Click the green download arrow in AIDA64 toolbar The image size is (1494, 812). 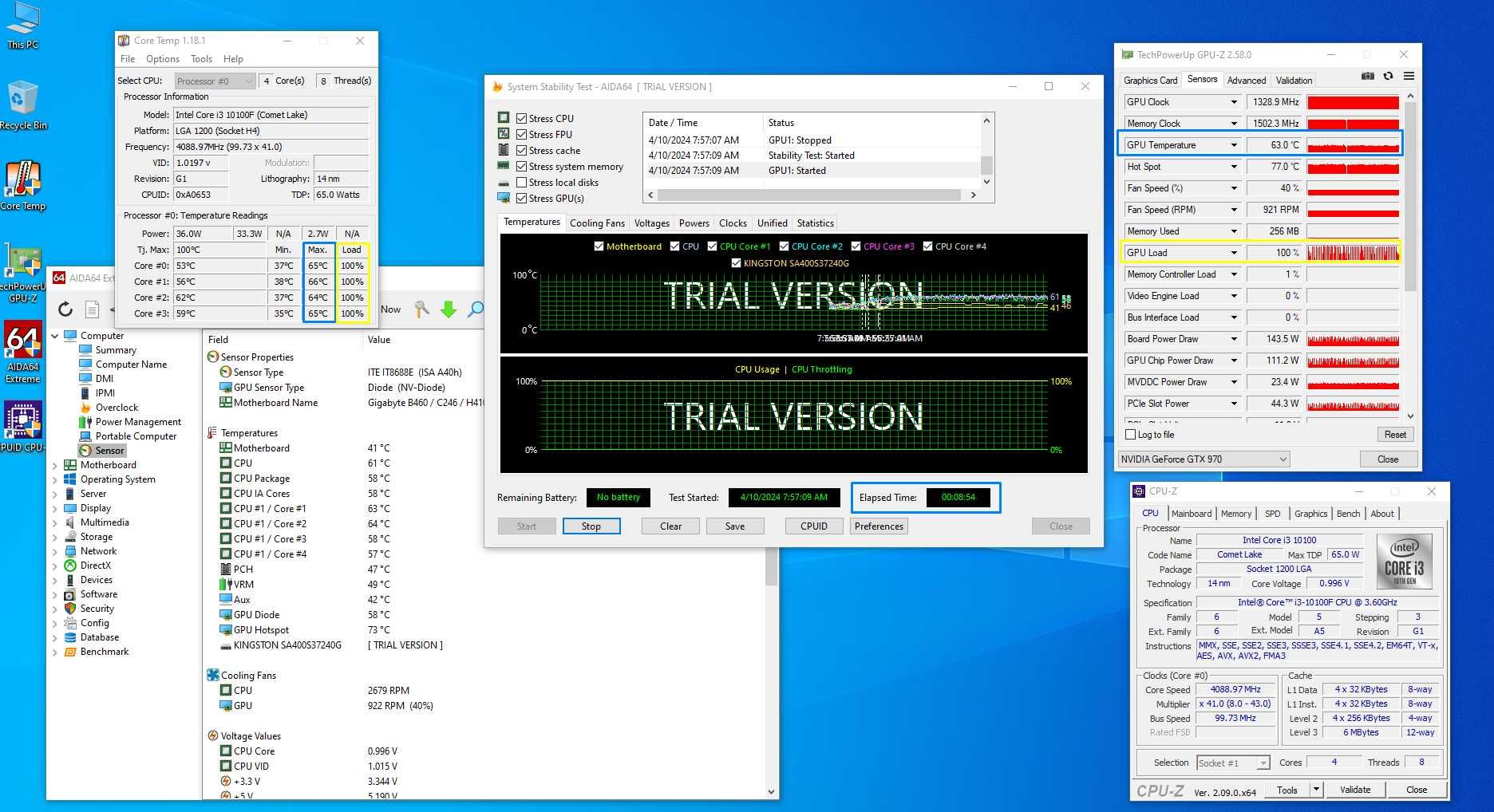point(449,309)
